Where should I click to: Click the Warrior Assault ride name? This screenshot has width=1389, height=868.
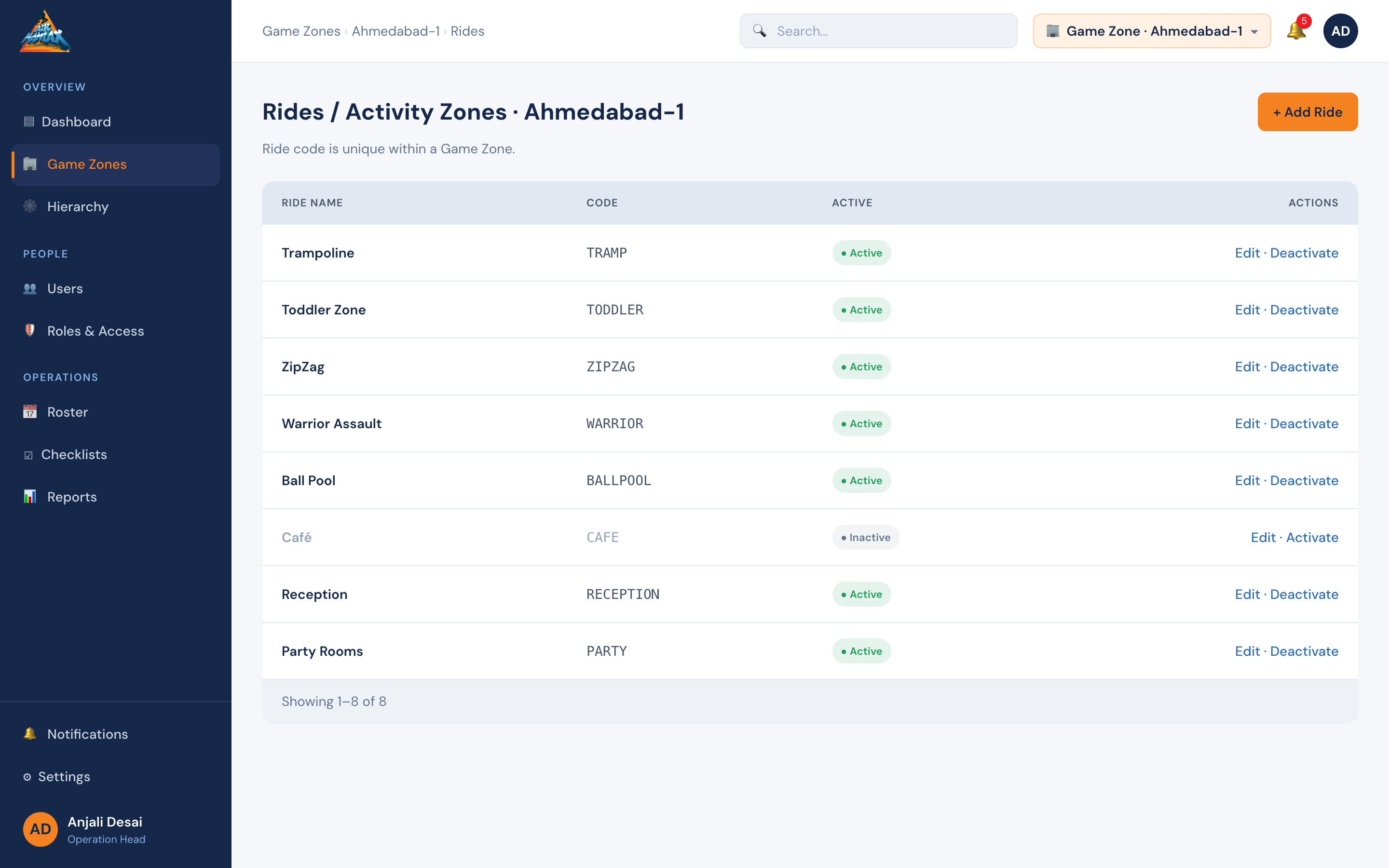pyautogui.click(x=331, y=423)
